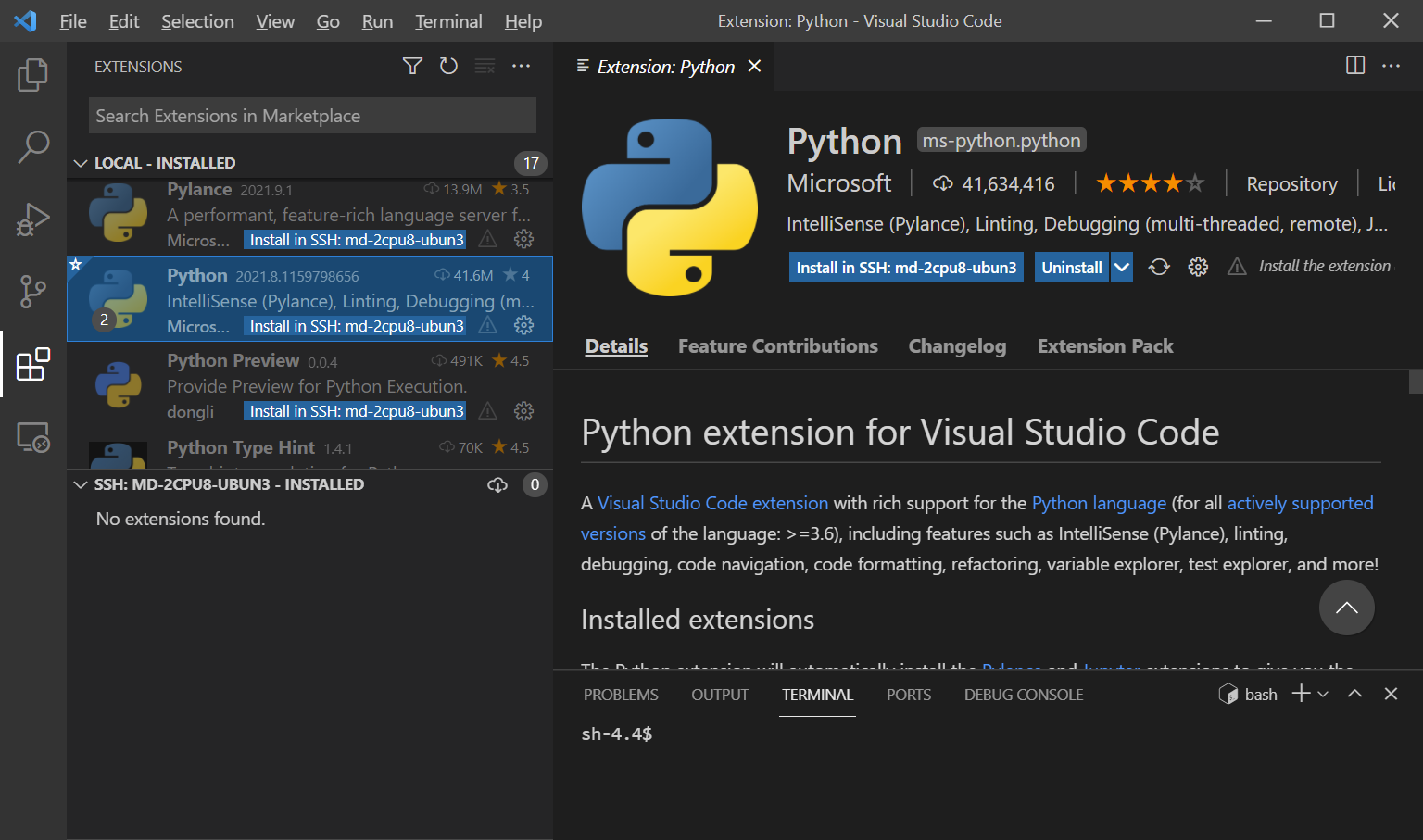1423x840 pixels.
Task: Open the Uninstall dropdown arrow
Action: [1121, 267]
